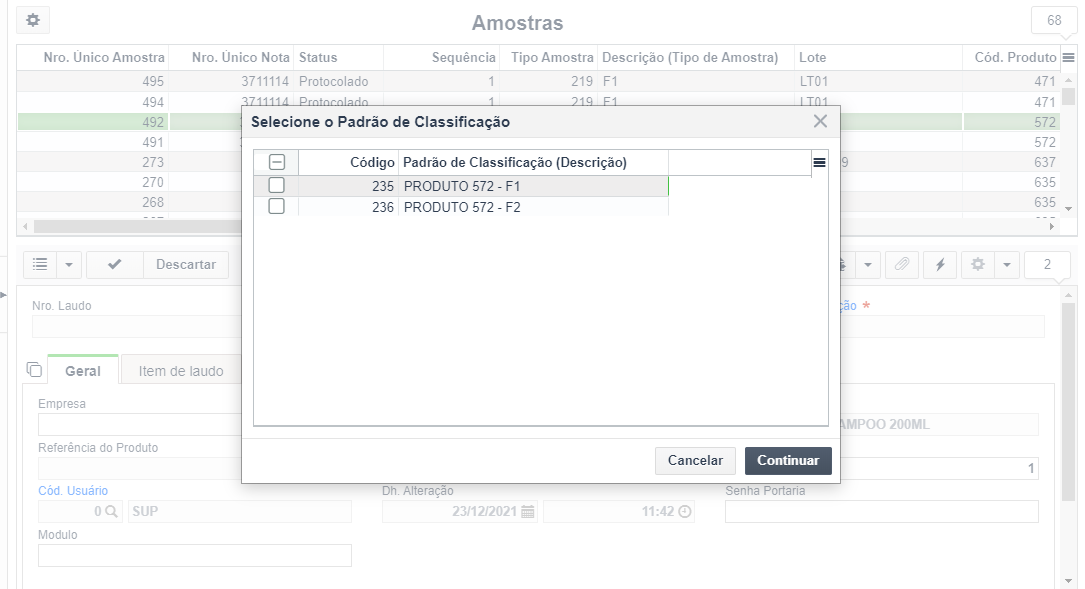The width and height of the screenshot is (1085, 589).
Task: Click the Continuar button
Action: [x=788, y=461]
